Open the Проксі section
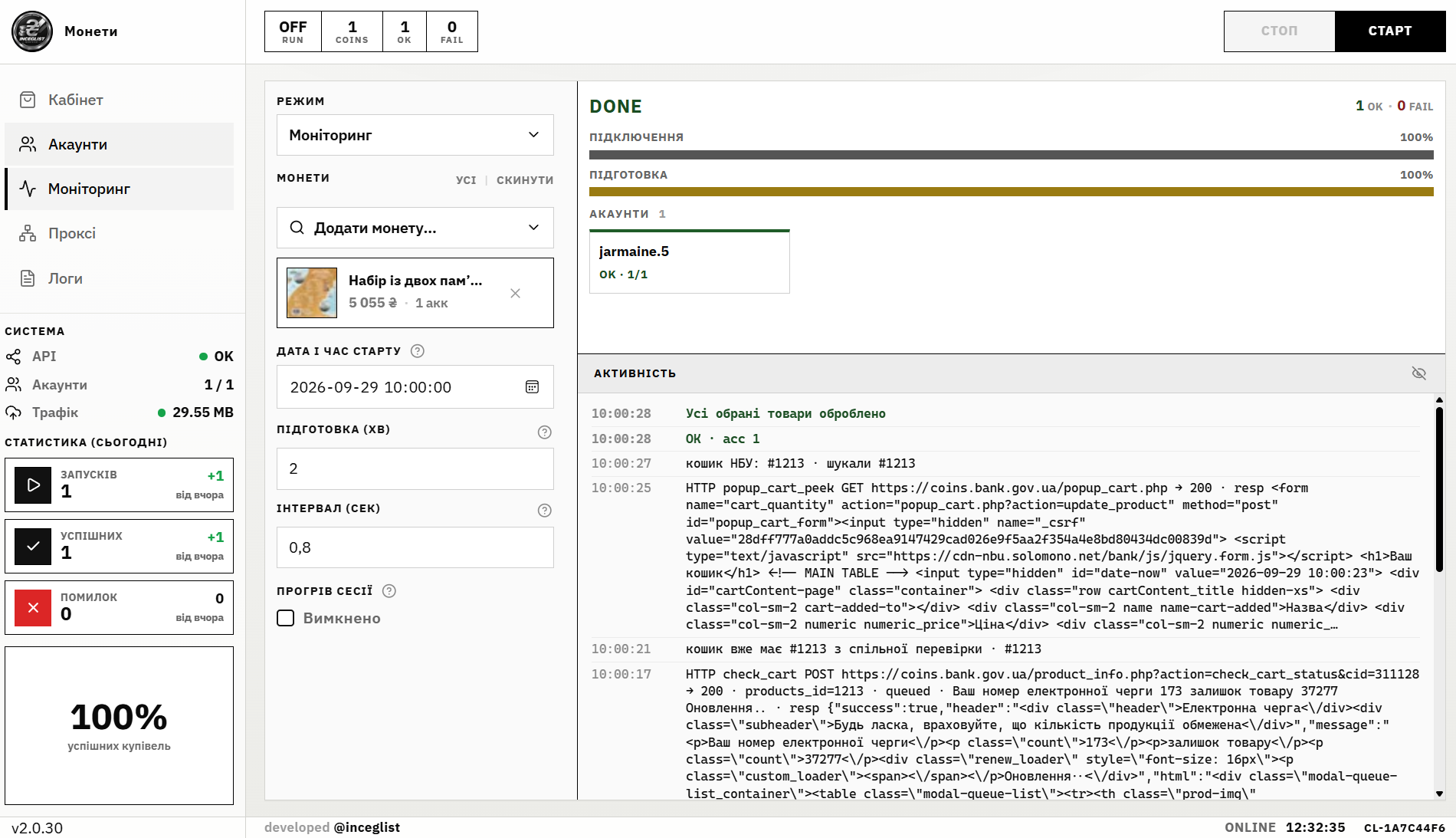The image size is (1456, 838). [x=119, y=233]
